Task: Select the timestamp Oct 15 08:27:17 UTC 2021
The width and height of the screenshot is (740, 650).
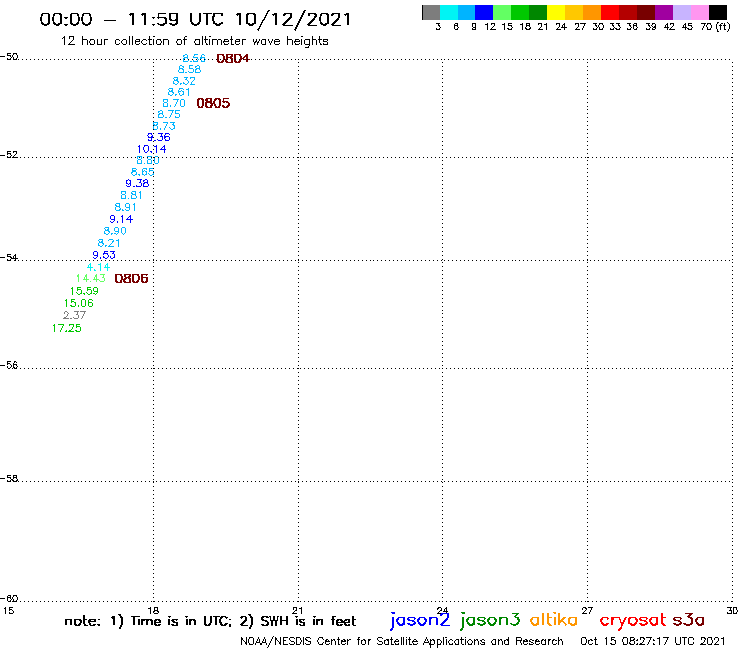Action: point(653,642)
